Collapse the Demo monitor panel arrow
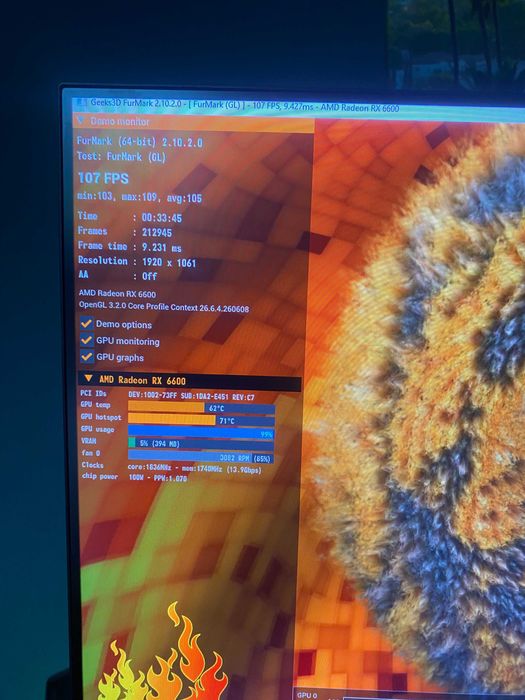Image resolution: width=525 pixels, height=700 pixels. click(81, 120)
